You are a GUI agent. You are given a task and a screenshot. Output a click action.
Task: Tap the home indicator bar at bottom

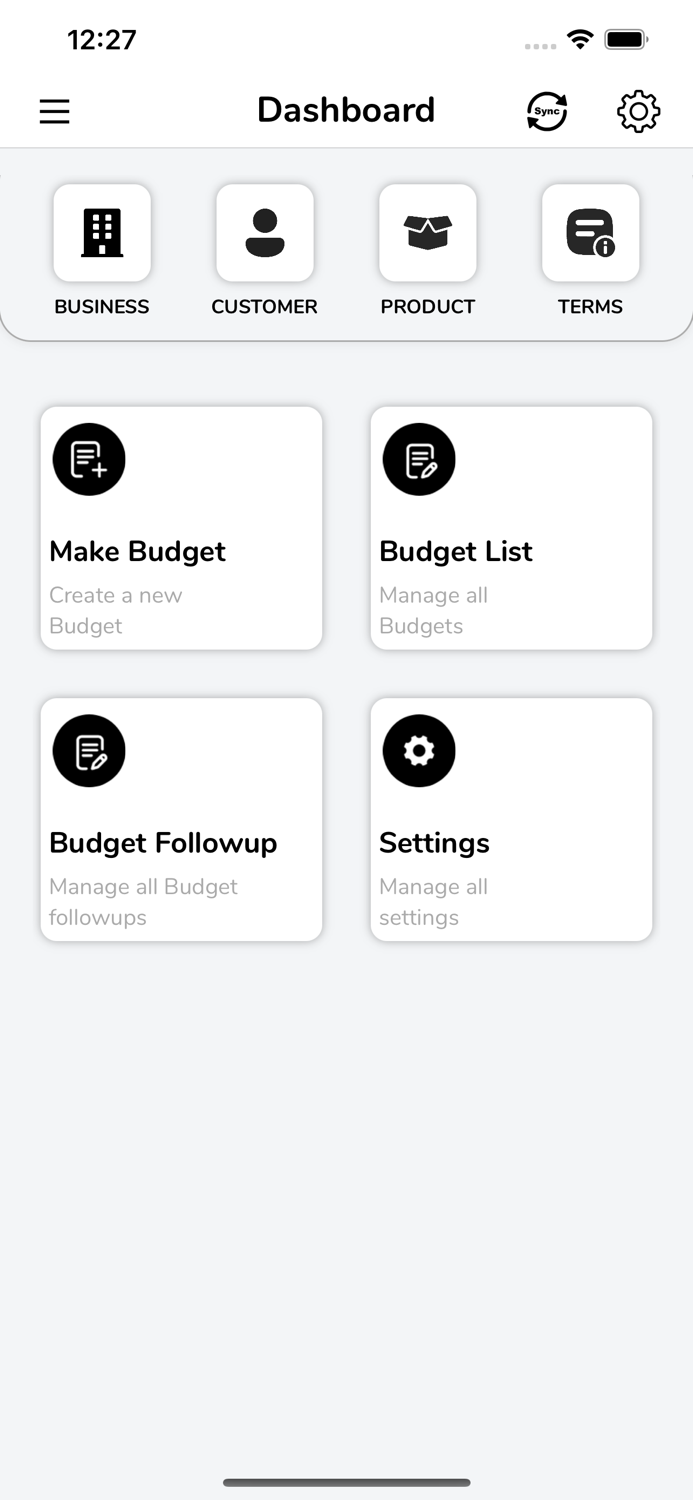pos(346,1483)
